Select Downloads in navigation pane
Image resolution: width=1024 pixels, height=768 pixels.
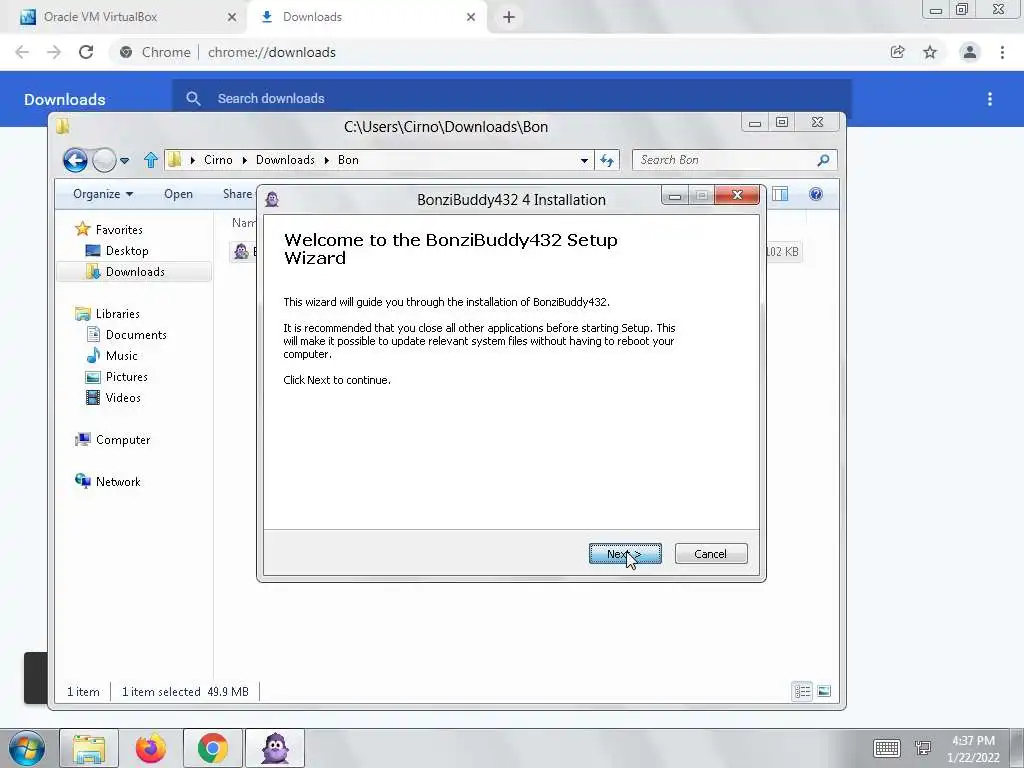click(x=135, y=272)
